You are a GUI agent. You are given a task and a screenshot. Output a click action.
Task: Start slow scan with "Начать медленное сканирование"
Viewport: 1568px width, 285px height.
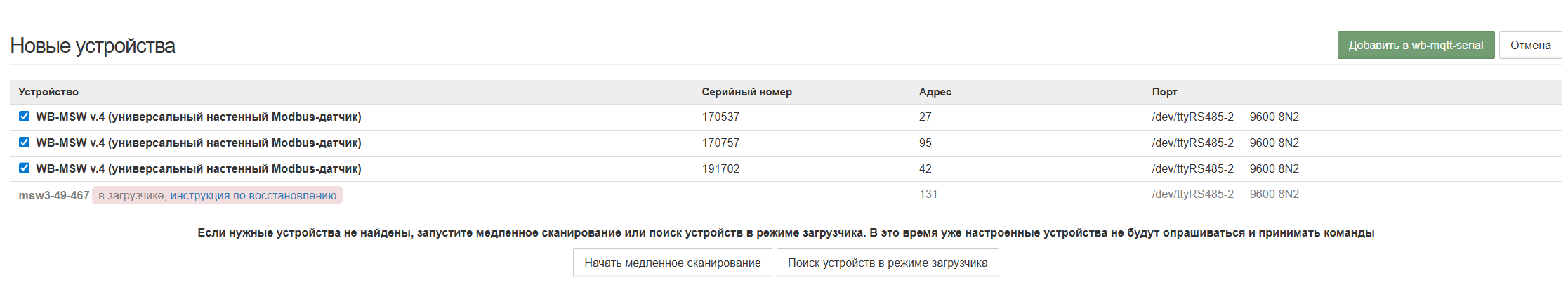pyautogui.click(x=672, y=263)
